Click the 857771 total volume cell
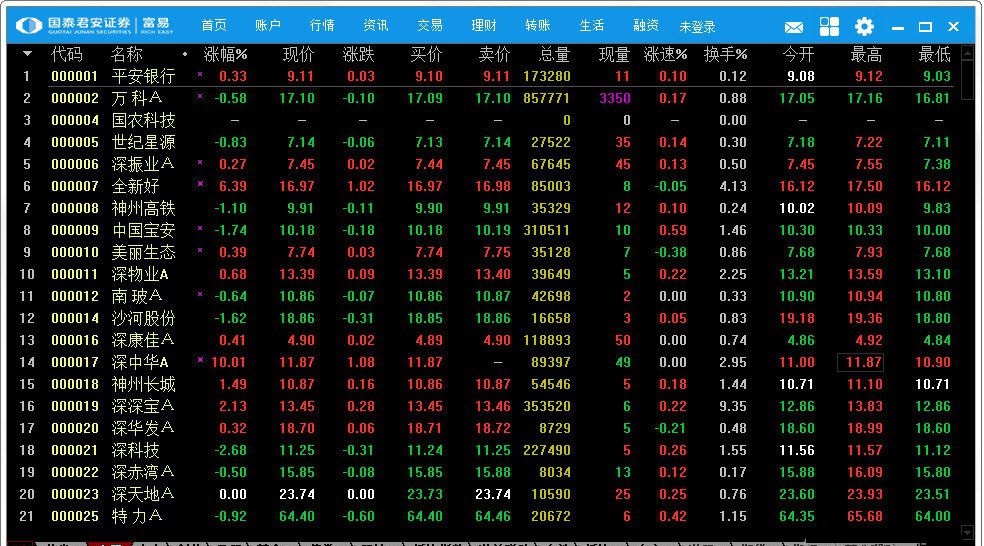 [x=547, y=99]
